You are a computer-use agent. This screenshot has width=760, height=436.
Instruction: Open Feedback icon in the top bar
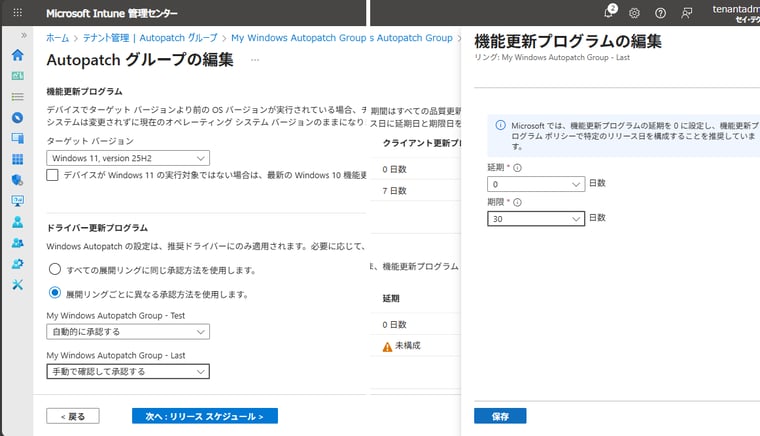(686, 13)
